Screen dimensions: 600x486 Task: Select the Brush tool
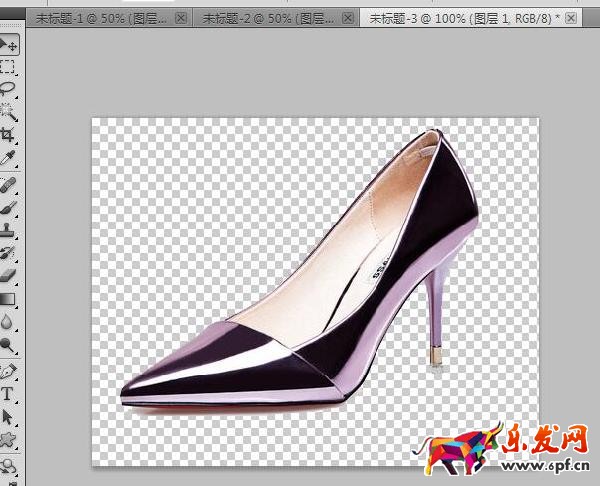tap(9, 208)
